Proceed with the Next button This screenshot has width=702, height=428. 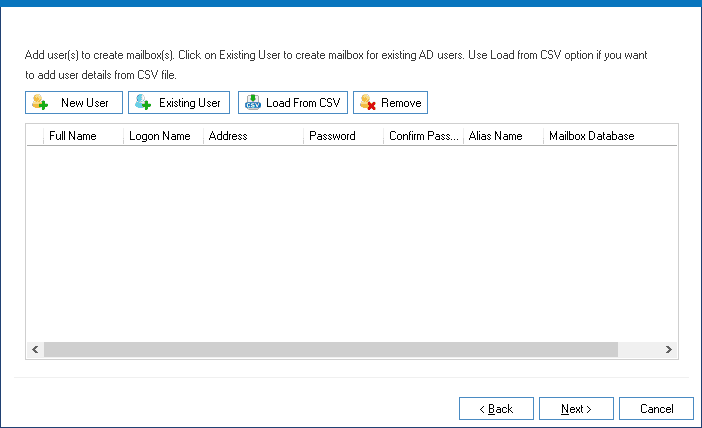point(576,408)
